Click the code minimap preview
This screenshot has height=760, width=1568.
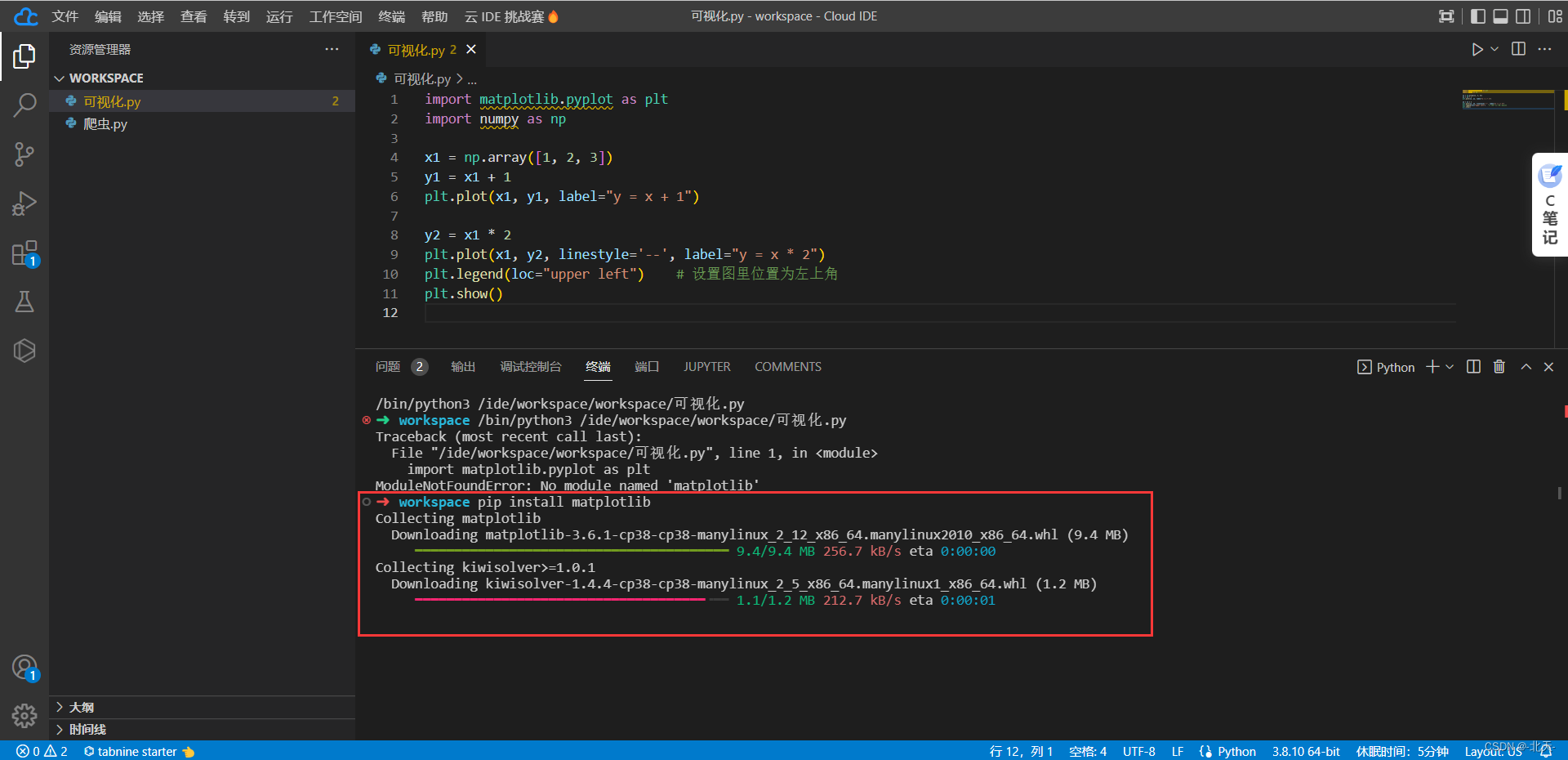(1508, 101)
